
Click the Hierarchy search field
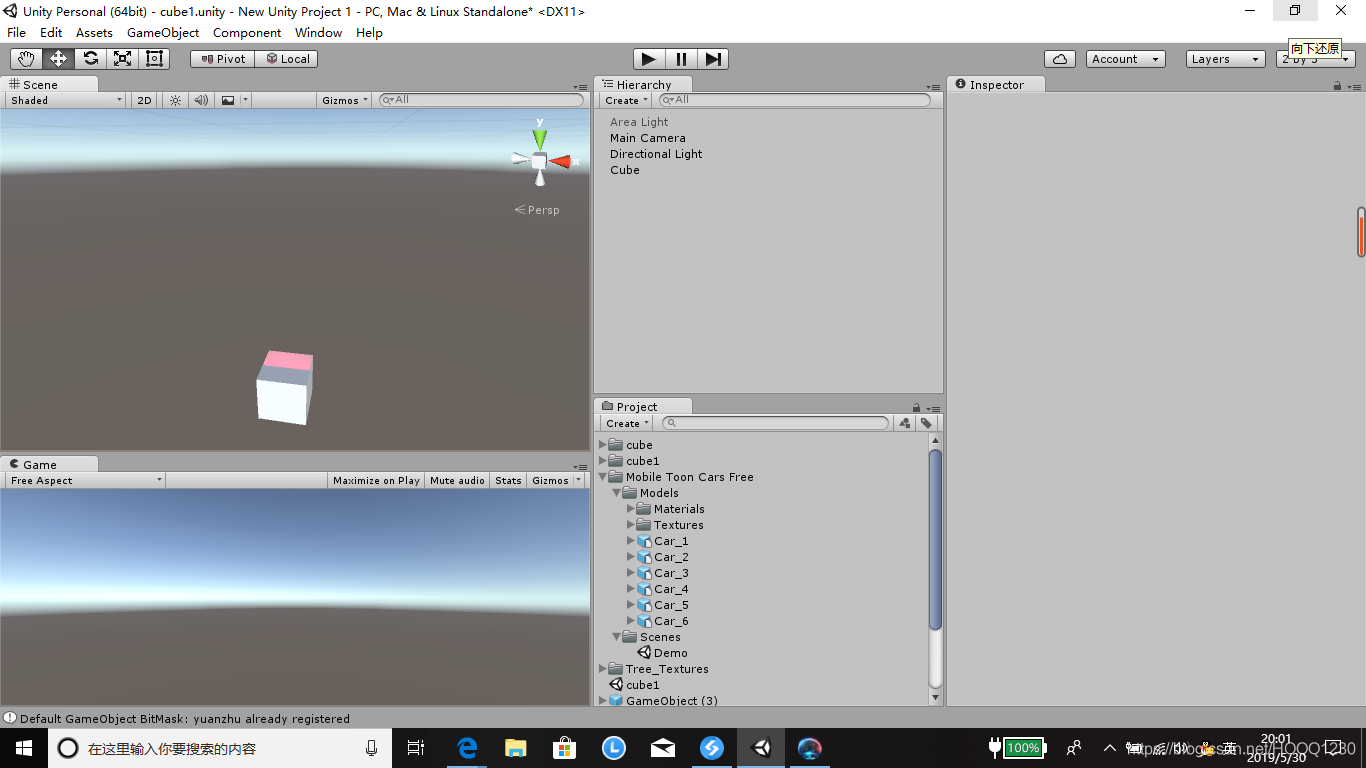pos(796,100)
